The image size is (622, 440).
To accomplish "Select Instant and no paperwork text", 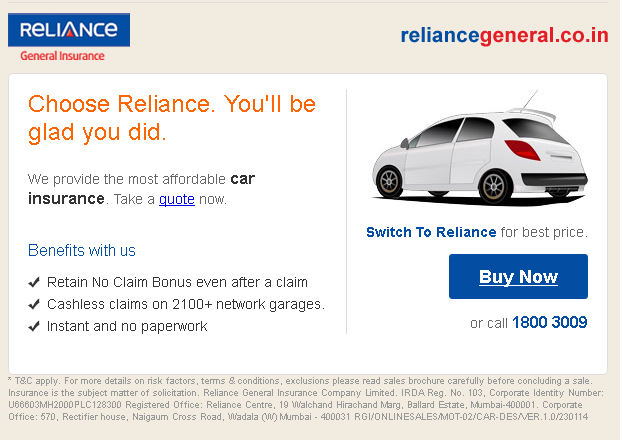I will tap(127, 326).
